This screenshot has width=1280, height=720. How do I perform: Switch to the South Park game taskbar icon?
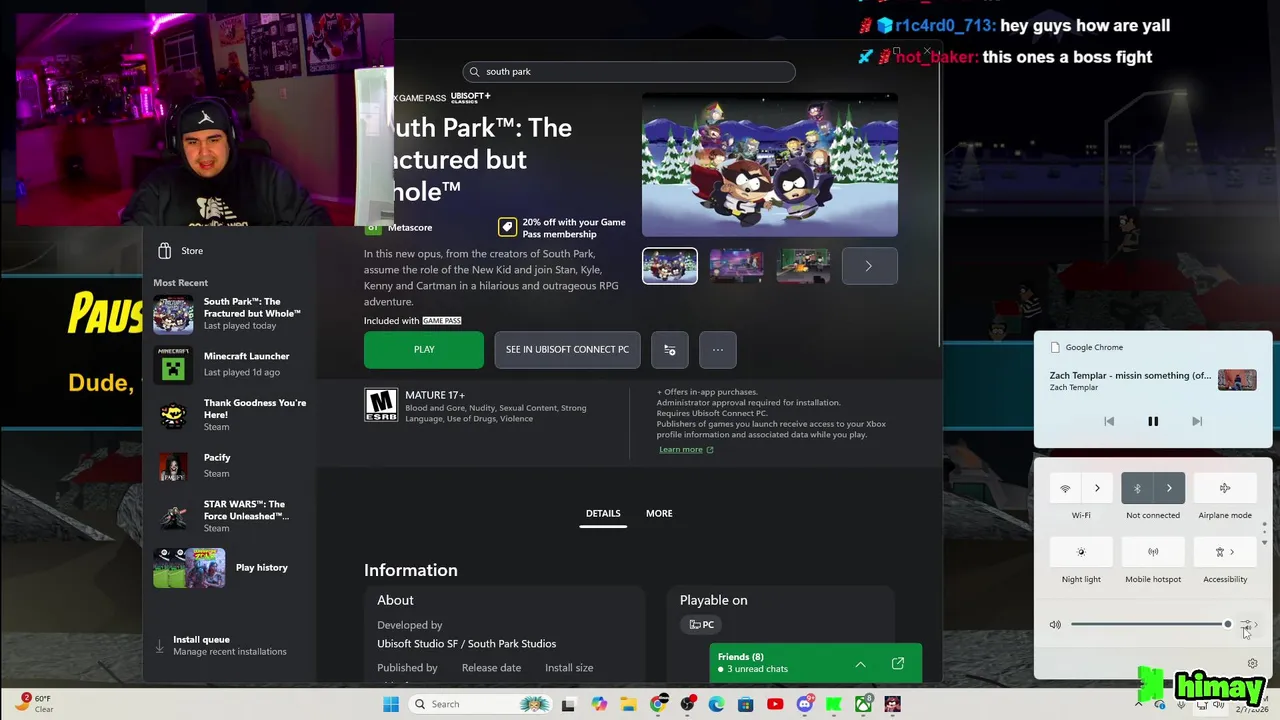click(893, 704)
